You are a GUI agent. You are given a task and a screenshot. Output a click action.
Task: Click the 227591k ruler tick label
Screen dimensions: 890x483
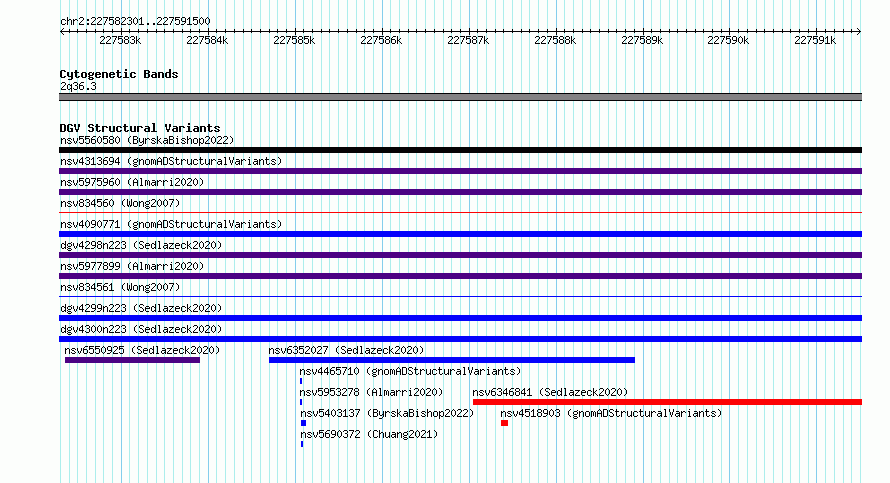(x=815, y=40)
